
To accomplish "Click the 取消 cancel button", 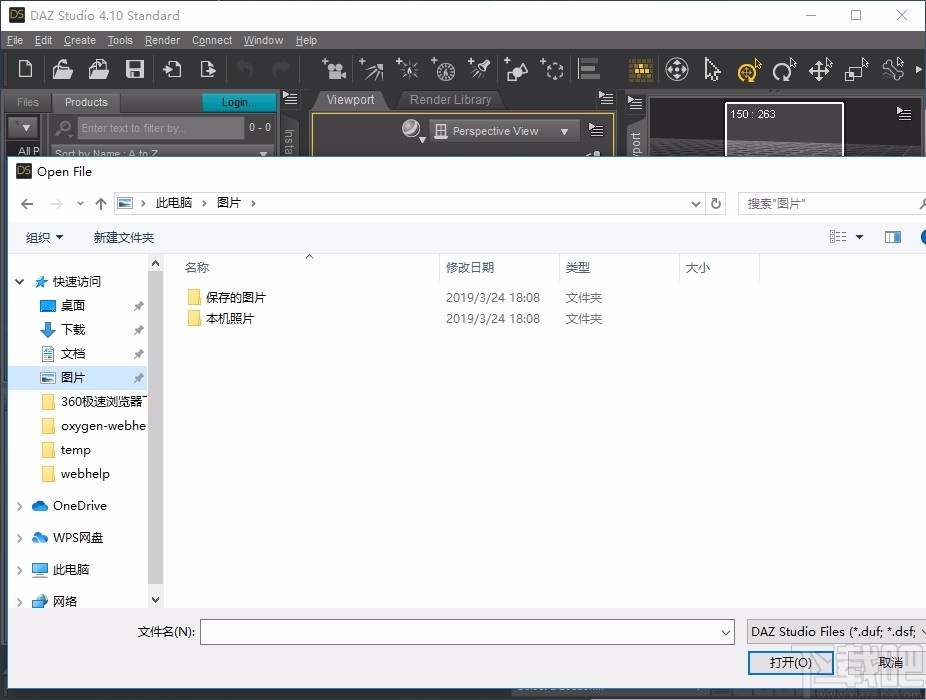I will [x=891, y=663].
